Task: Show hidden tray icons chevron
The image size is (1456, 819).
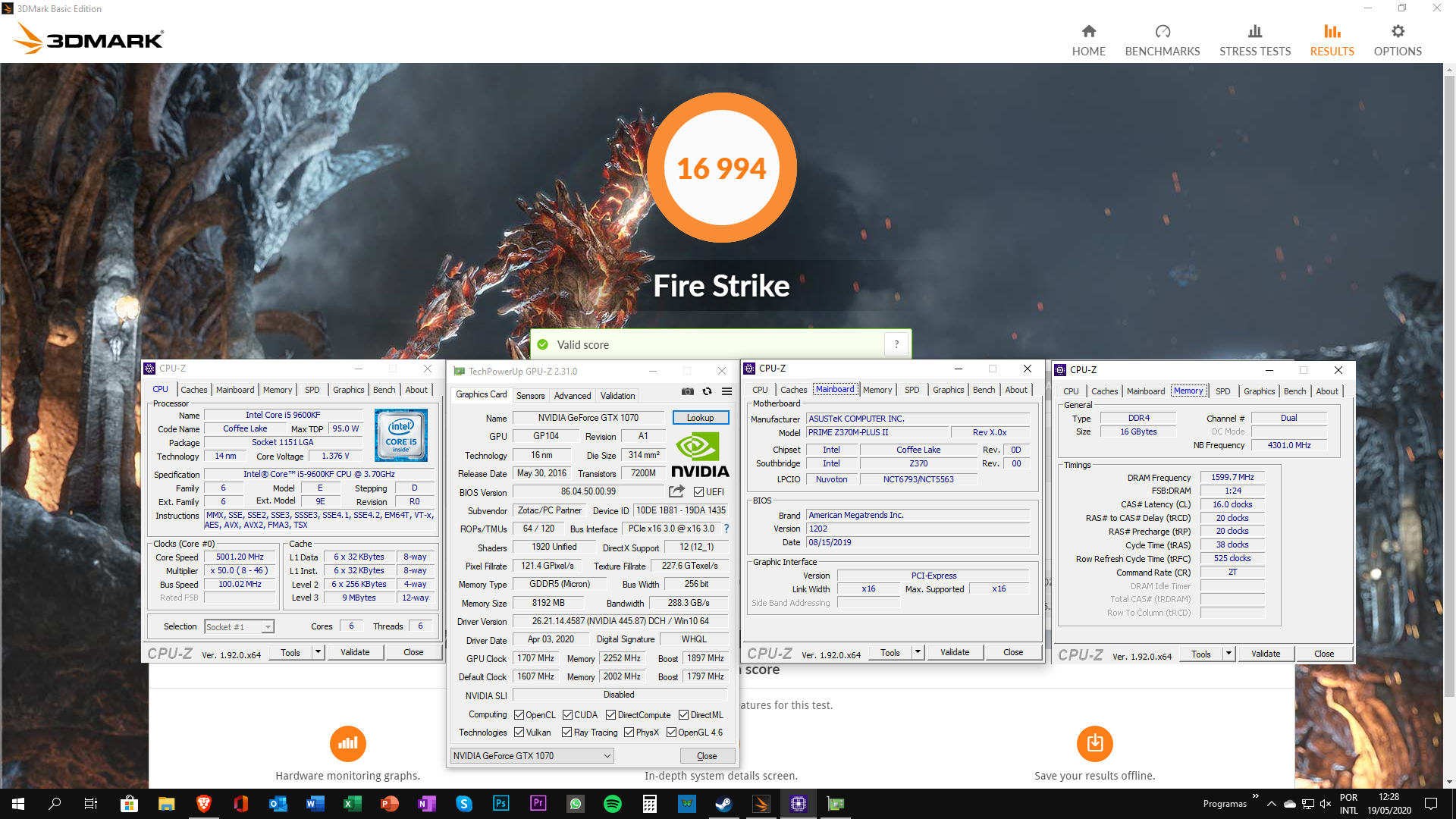Action: coord(1271,804)
